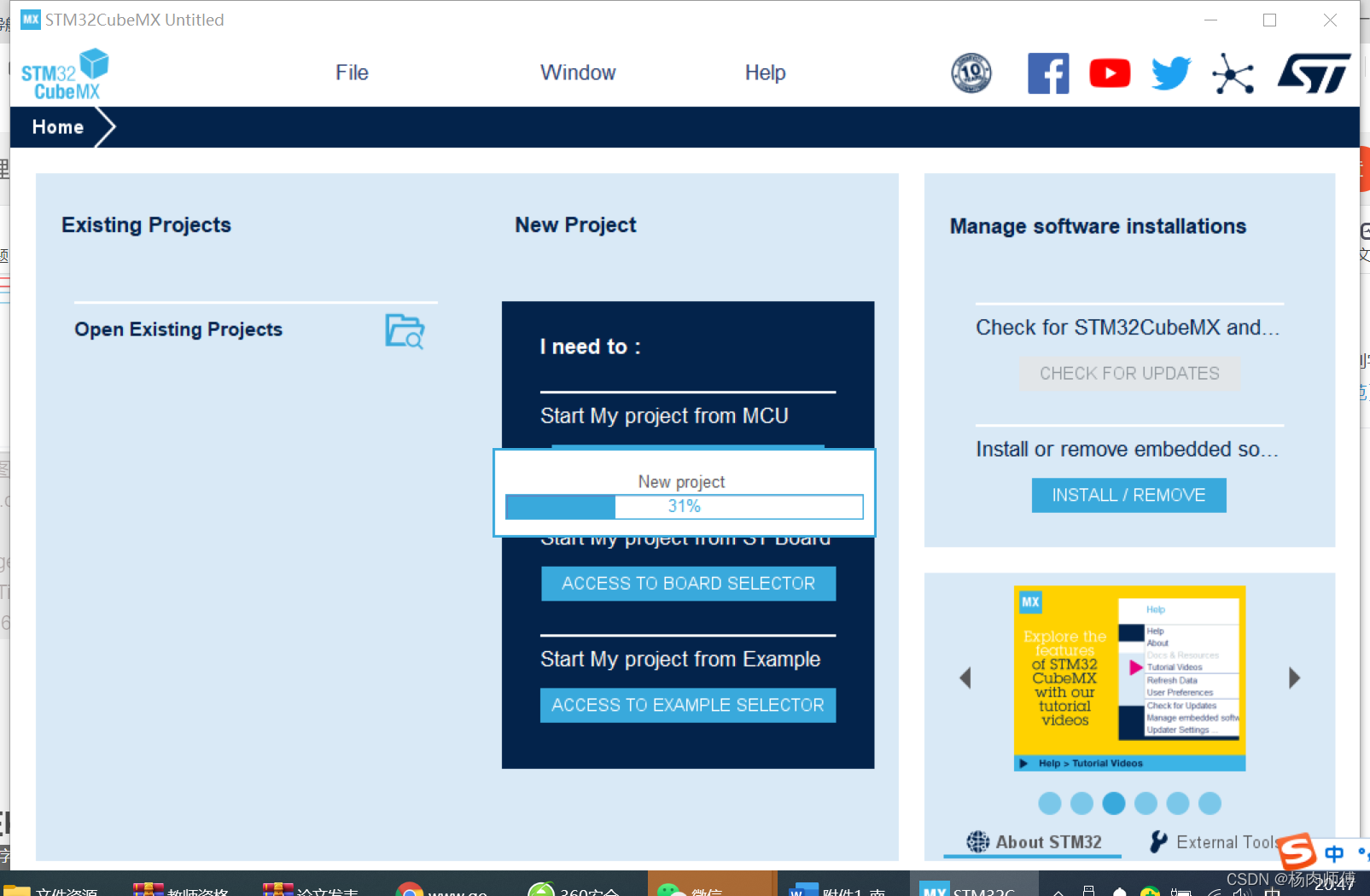
Task: Click Start My project from MCU text
Action: coord(664,416)
